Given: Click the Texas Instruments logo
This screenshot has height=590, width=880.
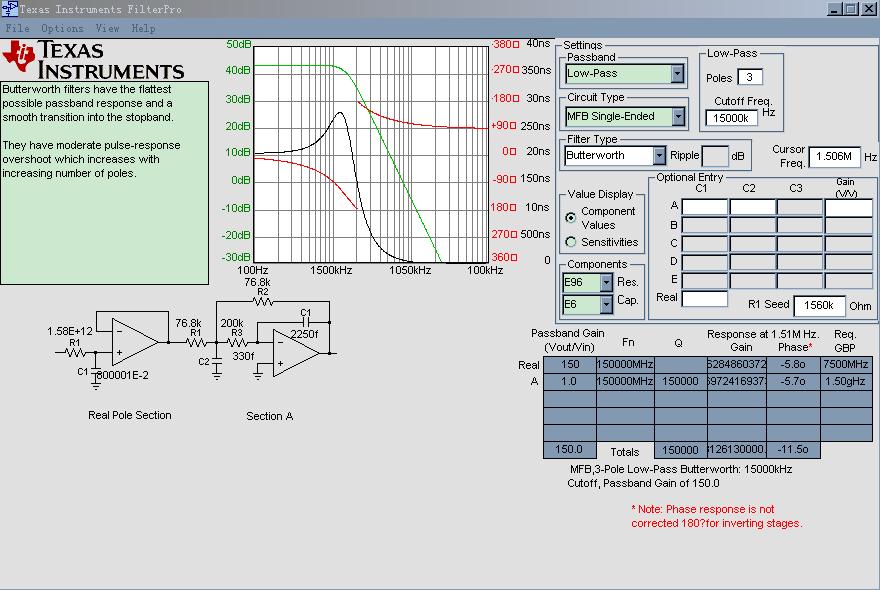Looking at the screenshot, I should 95,60.
